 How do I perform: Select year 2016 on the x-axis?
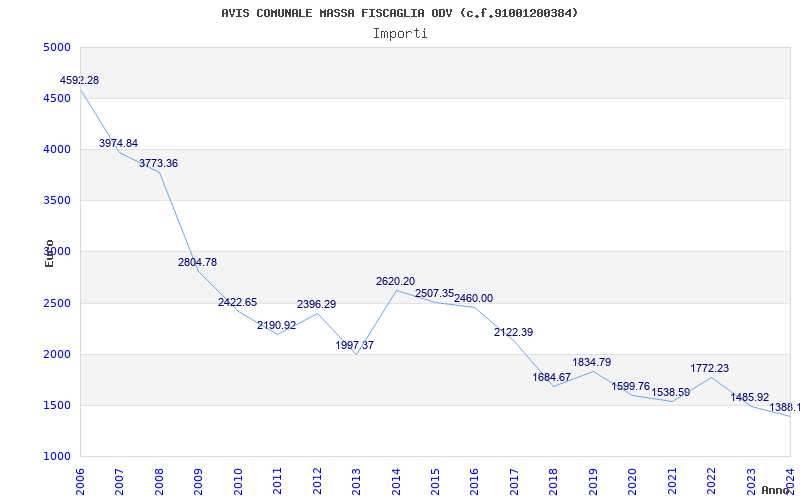474,481
